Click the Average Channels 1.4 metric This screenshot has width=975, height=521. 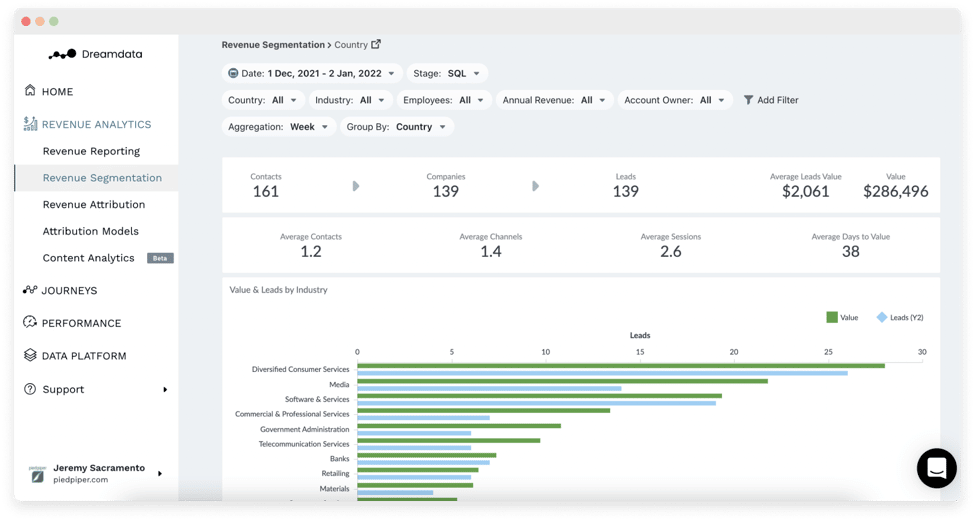(491, 246)
